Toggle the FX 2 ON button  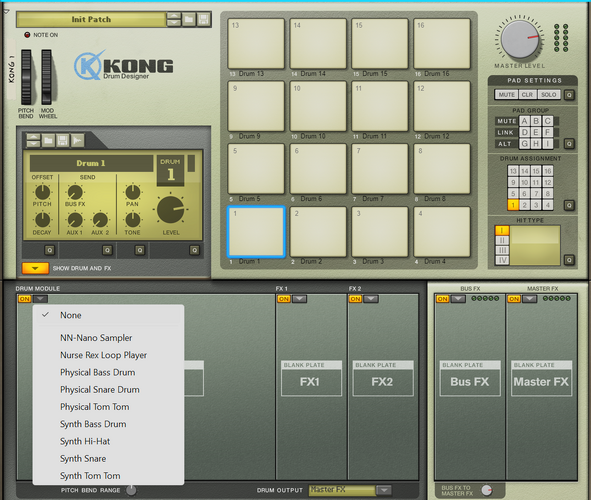pos(355,299)
